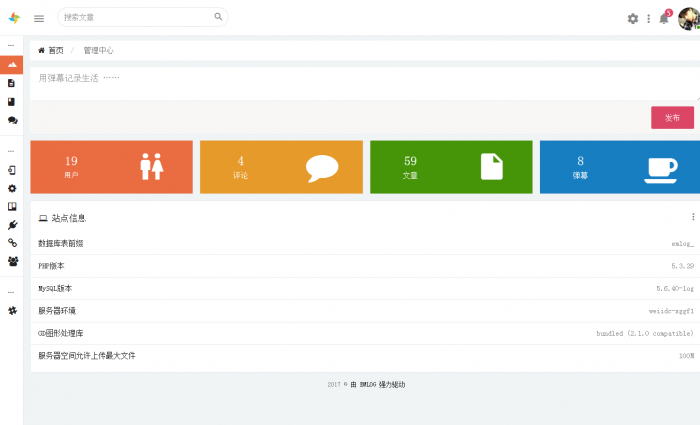The image size is (700, 425).
Task: Open the 文章 stat card showing 59
Action: coord(451,166)
